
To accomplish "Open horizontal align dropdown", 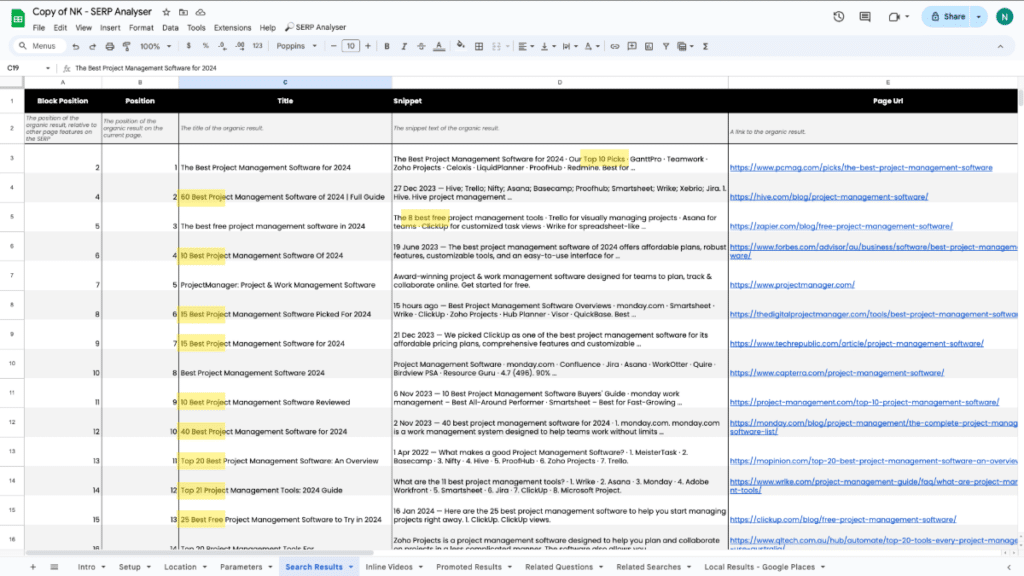I will [x=526, y=46].
